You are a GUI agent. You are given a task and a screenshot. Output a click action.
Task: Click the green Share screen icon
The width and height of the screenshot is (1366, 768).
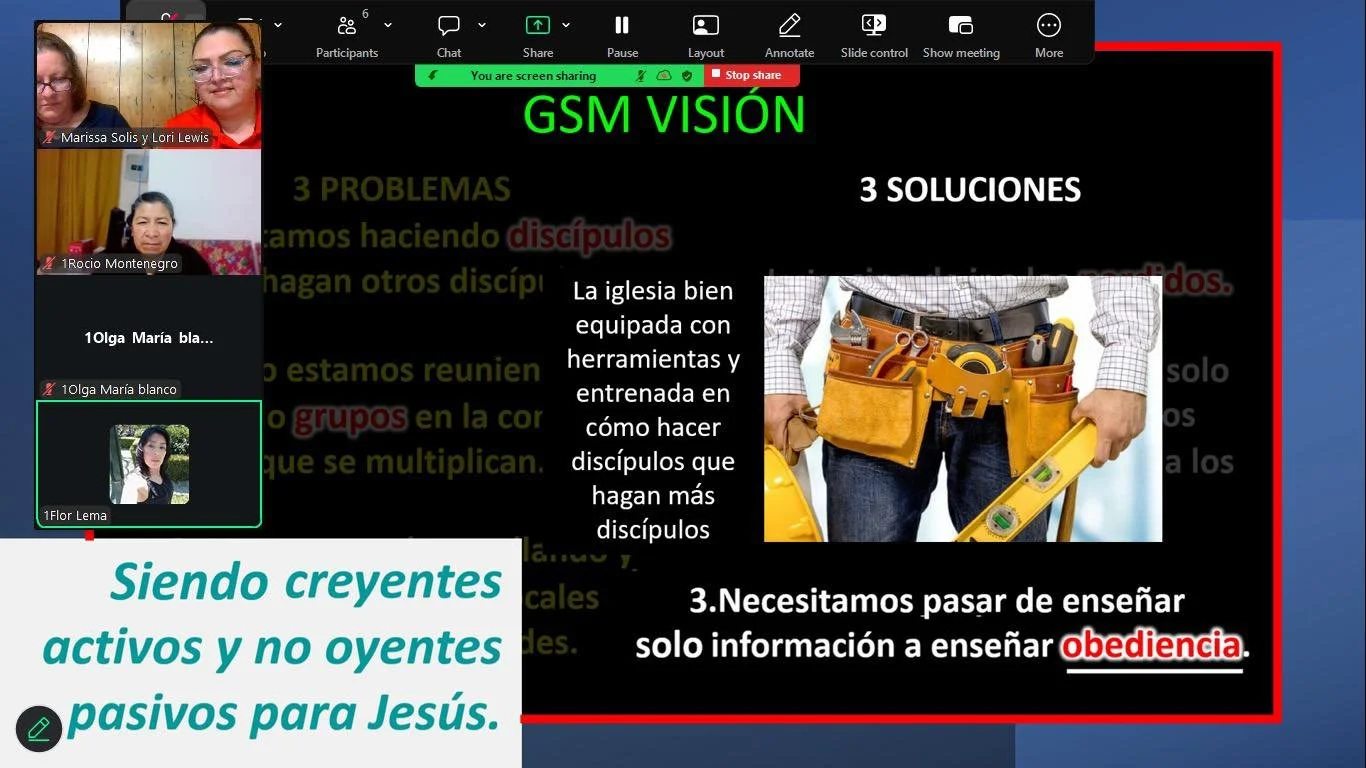[x=538, y=25]
